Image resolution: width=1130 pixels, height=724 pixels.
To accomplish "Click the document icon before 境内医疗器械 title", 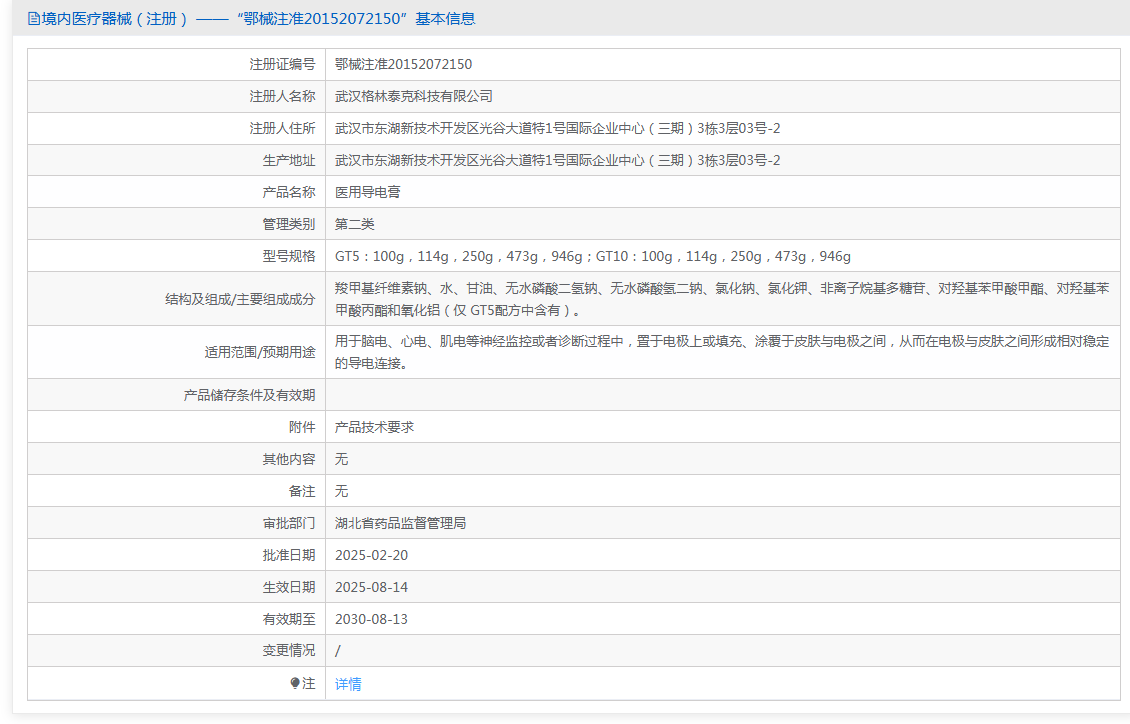I will [34, 19].
